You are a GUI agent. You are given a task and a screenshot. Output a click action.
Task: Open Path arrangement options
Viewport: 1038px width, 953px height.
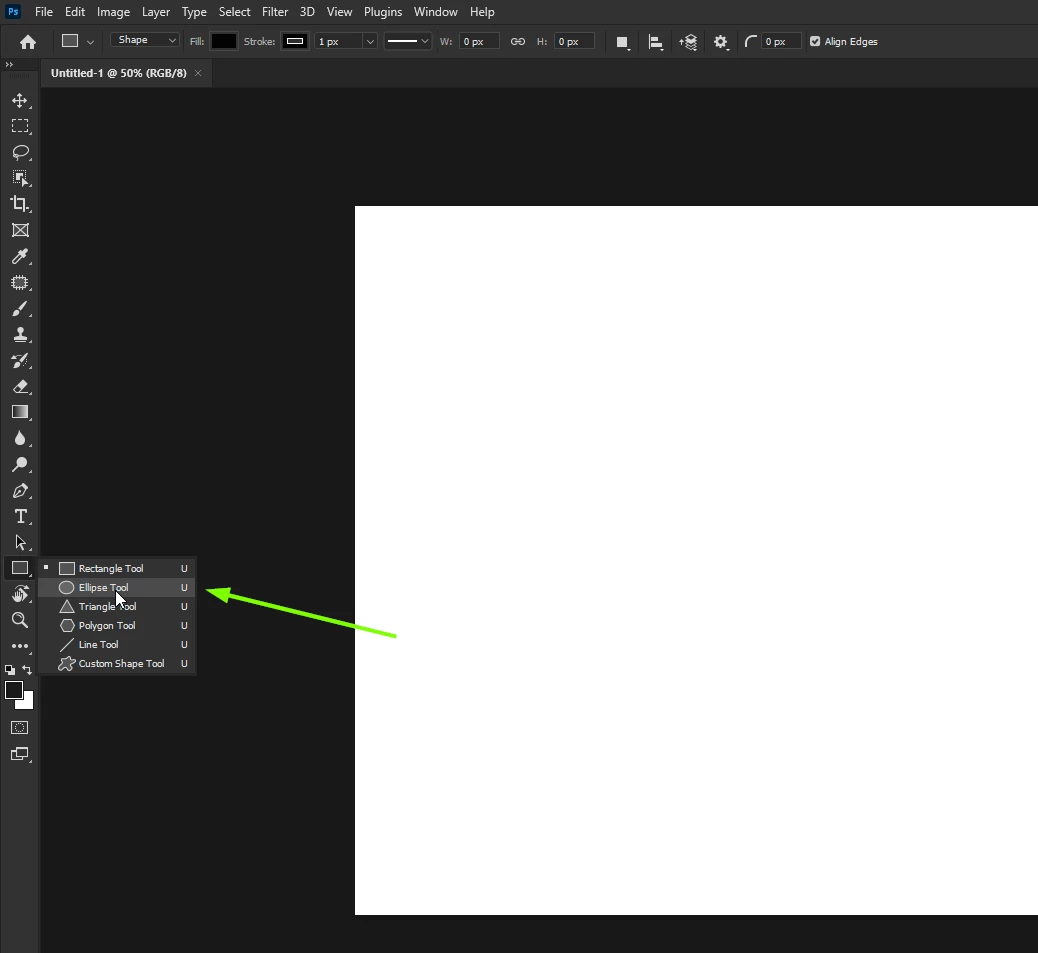688,42
